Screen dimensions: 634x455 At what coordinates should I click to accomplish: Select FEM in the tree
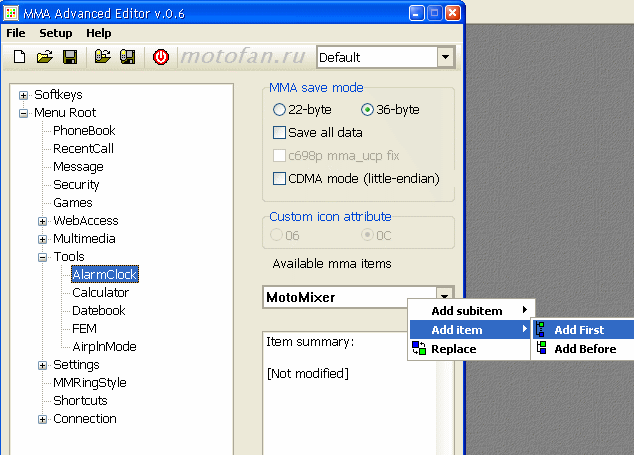click(84, 329)
